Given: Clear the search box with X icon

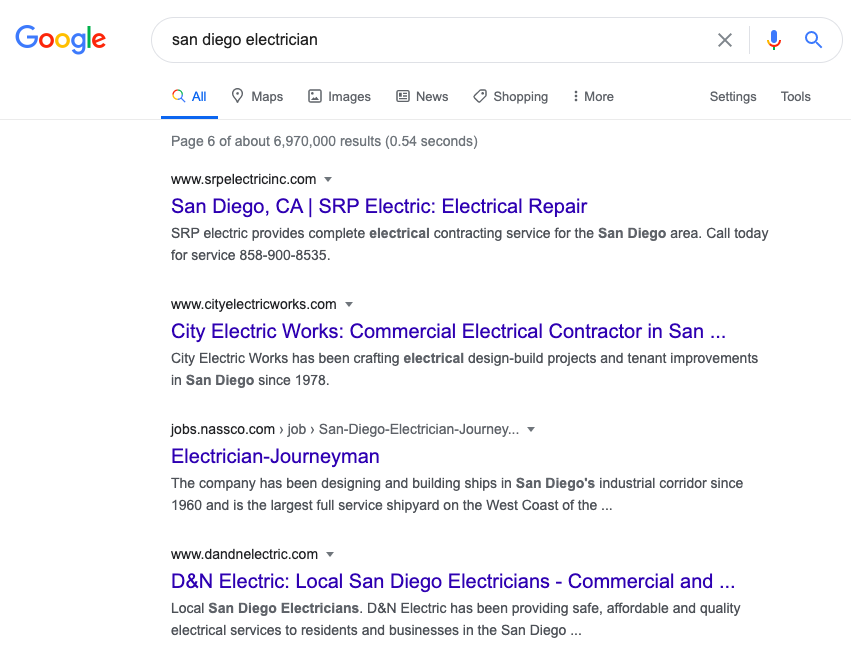Looking at the screenshot, I should (725, 40).
